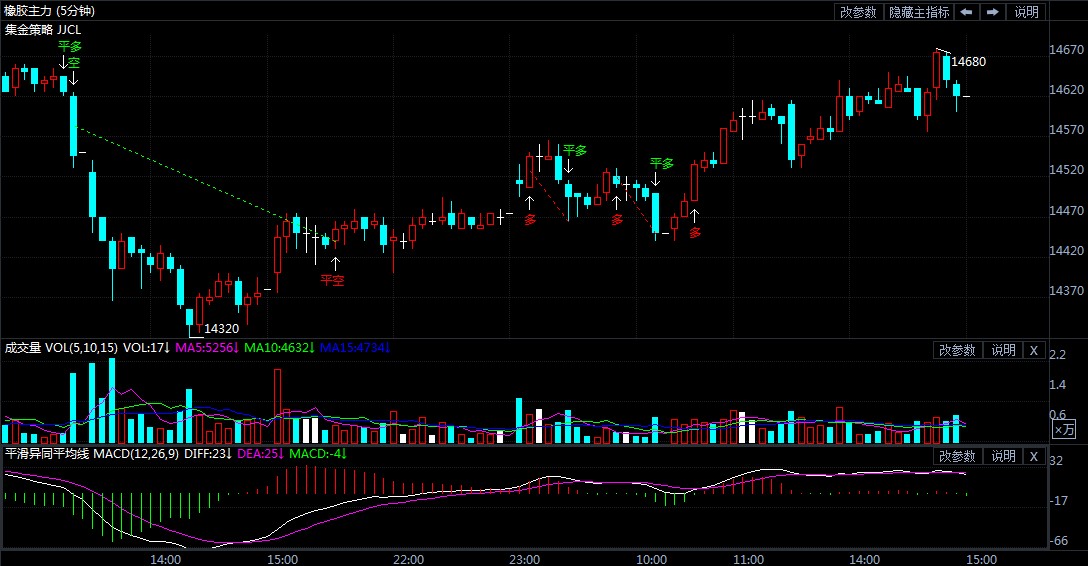Click the MA15:4734 volume average label

[355, 348]
